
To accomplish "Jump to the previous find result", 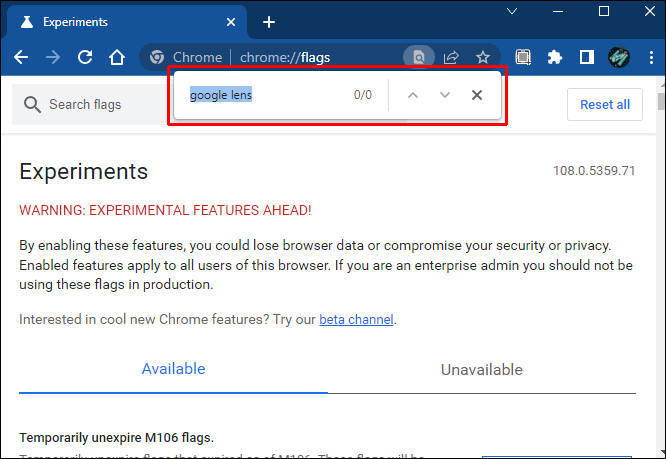I will pos(413,95).
